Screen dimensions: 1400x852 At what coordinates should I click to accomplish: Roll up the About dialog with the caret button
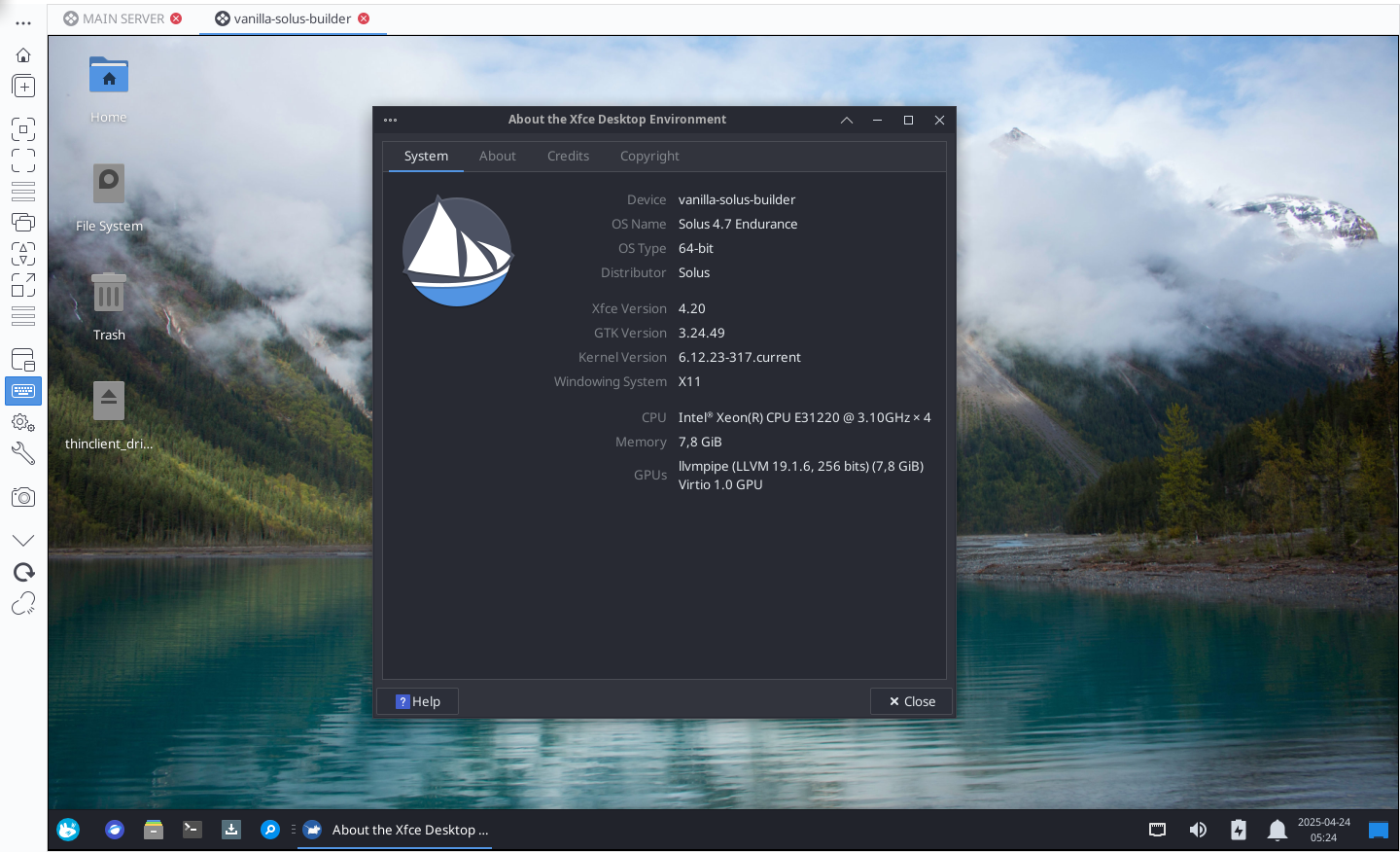click(x=847, y=120)
